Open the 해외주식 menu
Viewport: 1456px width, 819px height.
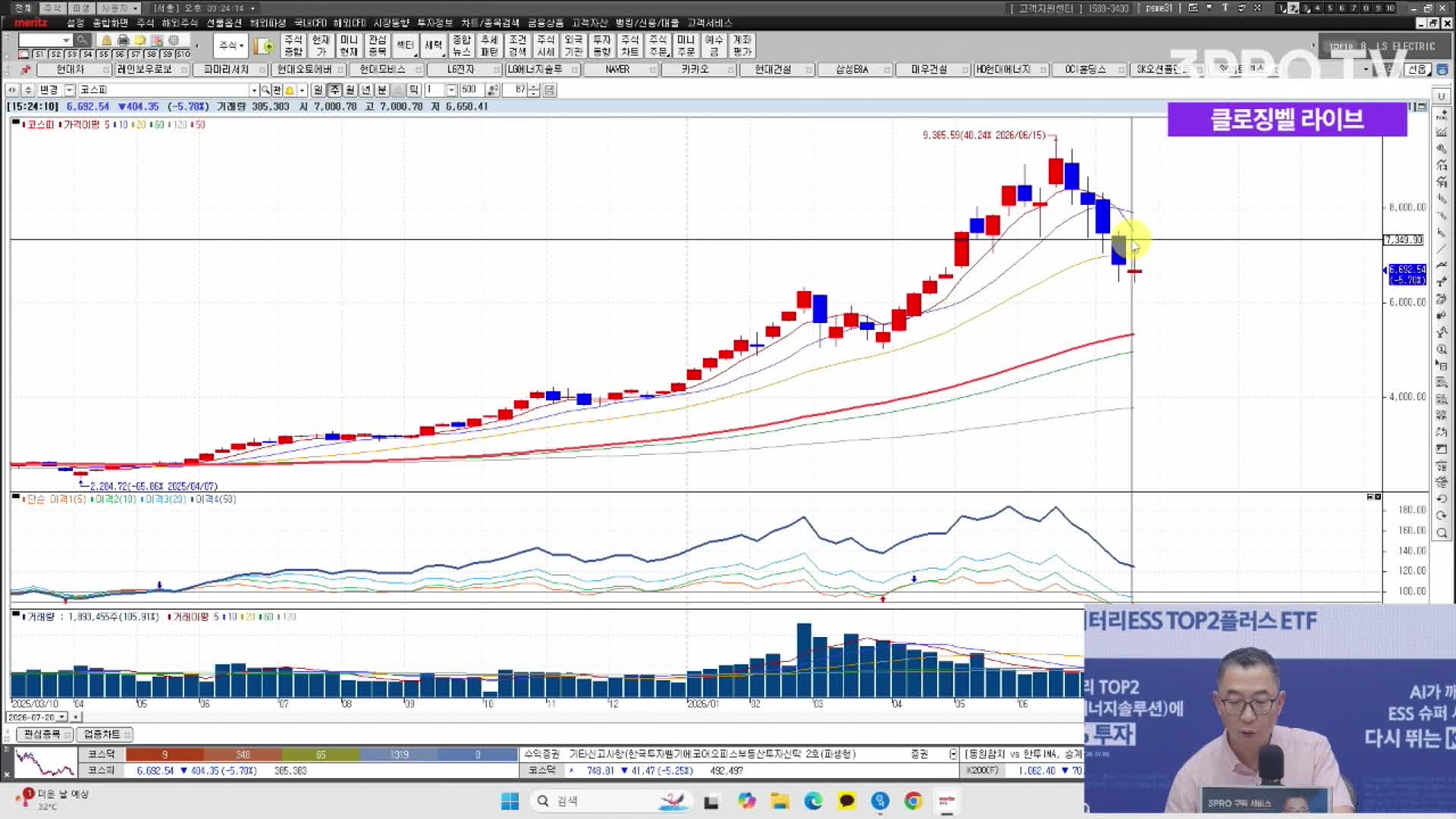tap(179, 23)
